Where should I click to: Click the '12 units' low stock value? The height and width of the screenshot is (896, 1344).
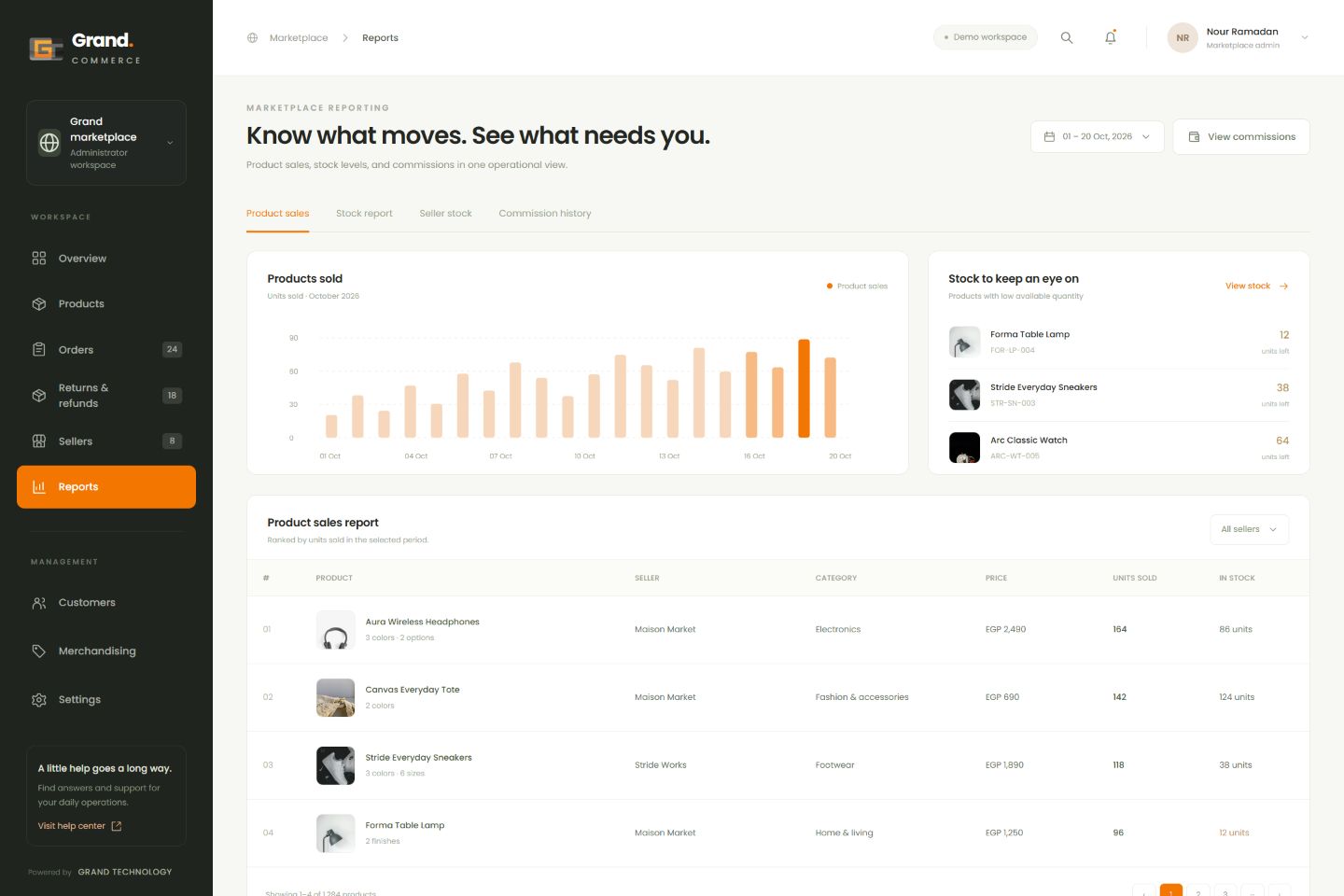pyautogui.click(x=1233, y=833)
